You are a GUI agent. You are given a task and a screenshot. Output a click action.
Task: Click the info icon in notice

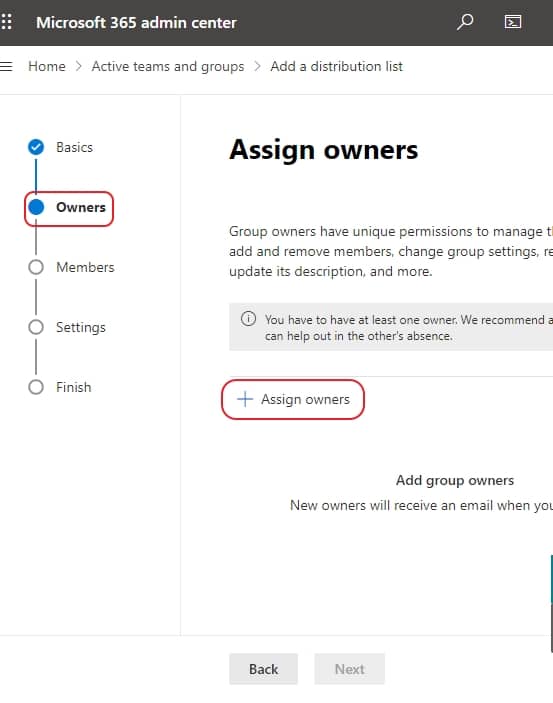pos(248,319)
